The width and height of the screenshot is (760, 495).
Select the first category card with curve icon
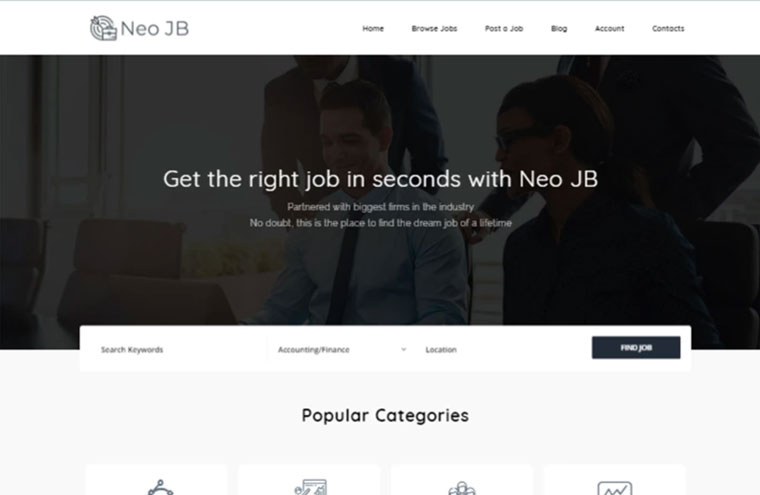coord(157,480)
